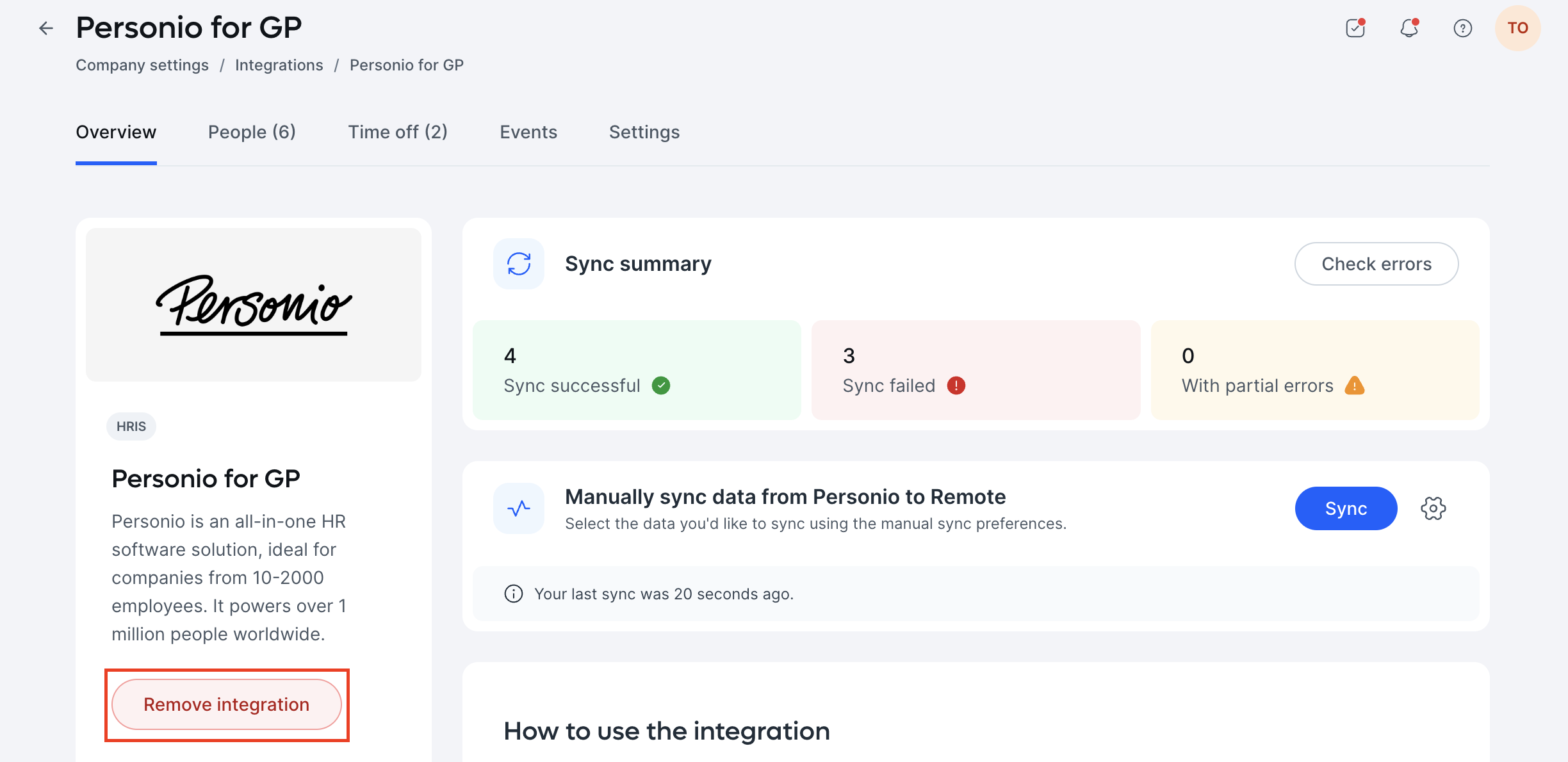The height and width of the screenshot is (762, 1568).
Task: Open the Time off (2) tab
Action: (398, 132)
